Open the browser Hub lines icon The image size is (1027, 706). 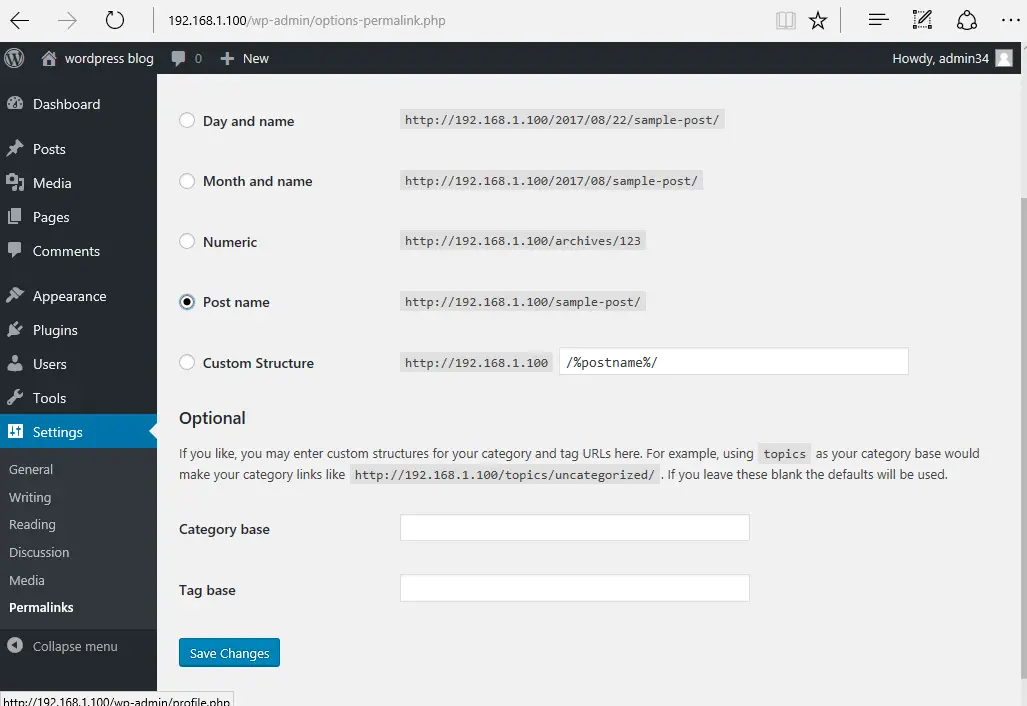coord(878,20)
